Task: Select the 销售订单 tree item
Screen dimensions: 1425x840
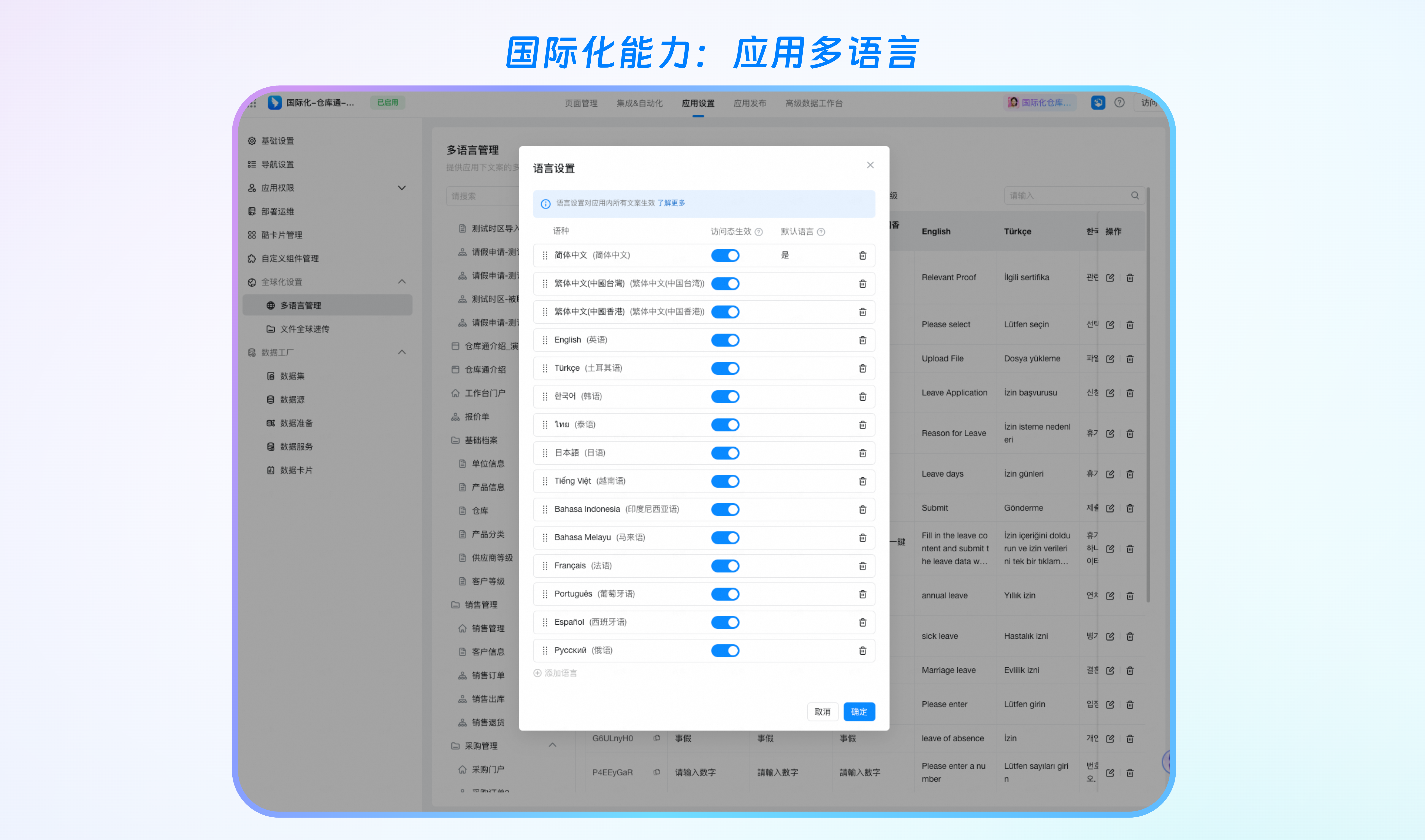Action: pyautogui.click(x=482, y=675)
